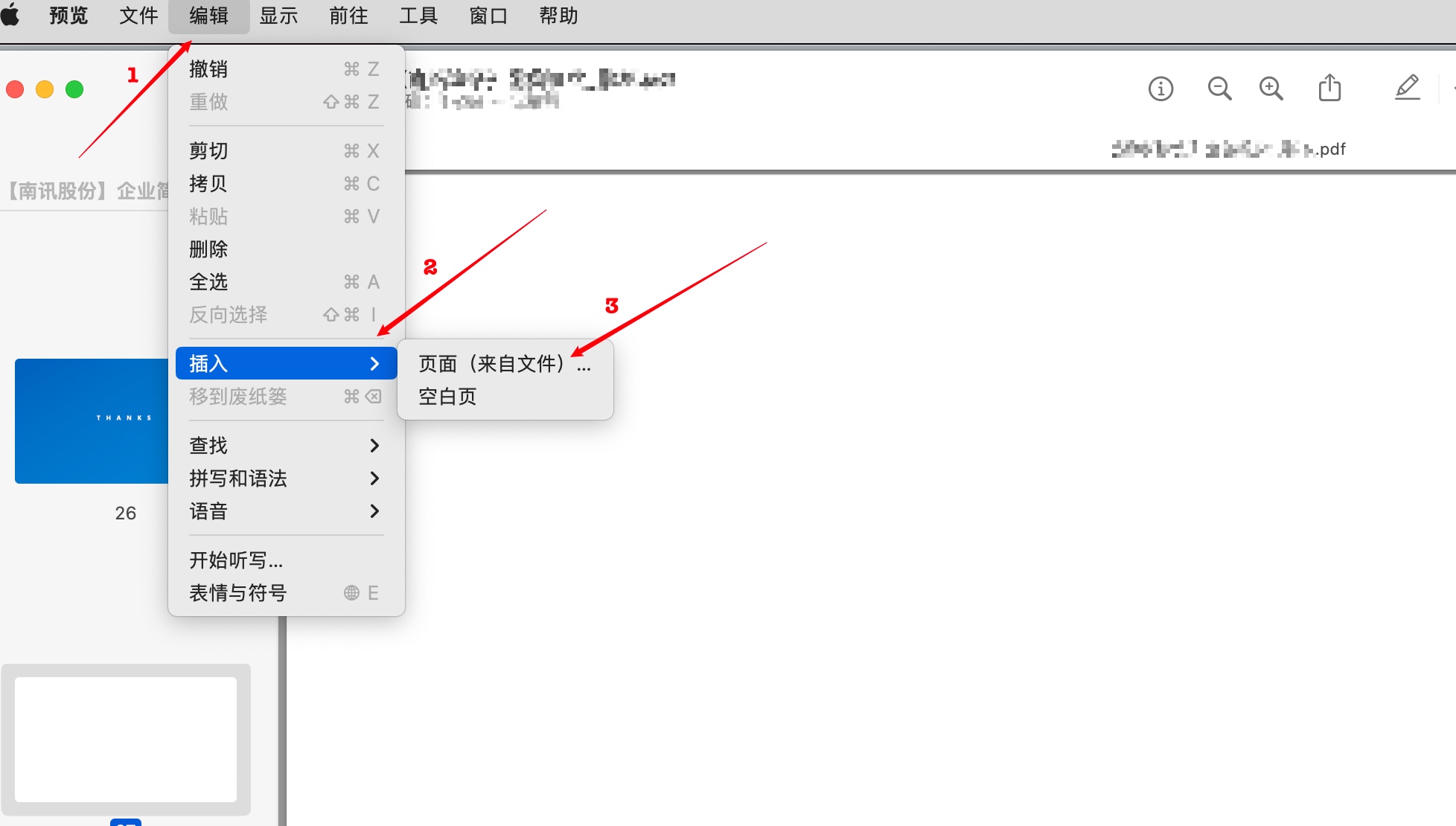Choose 删除 menu entry
Image resolution: width=1456 pixels, height=826 pixels.
(287, 249)
